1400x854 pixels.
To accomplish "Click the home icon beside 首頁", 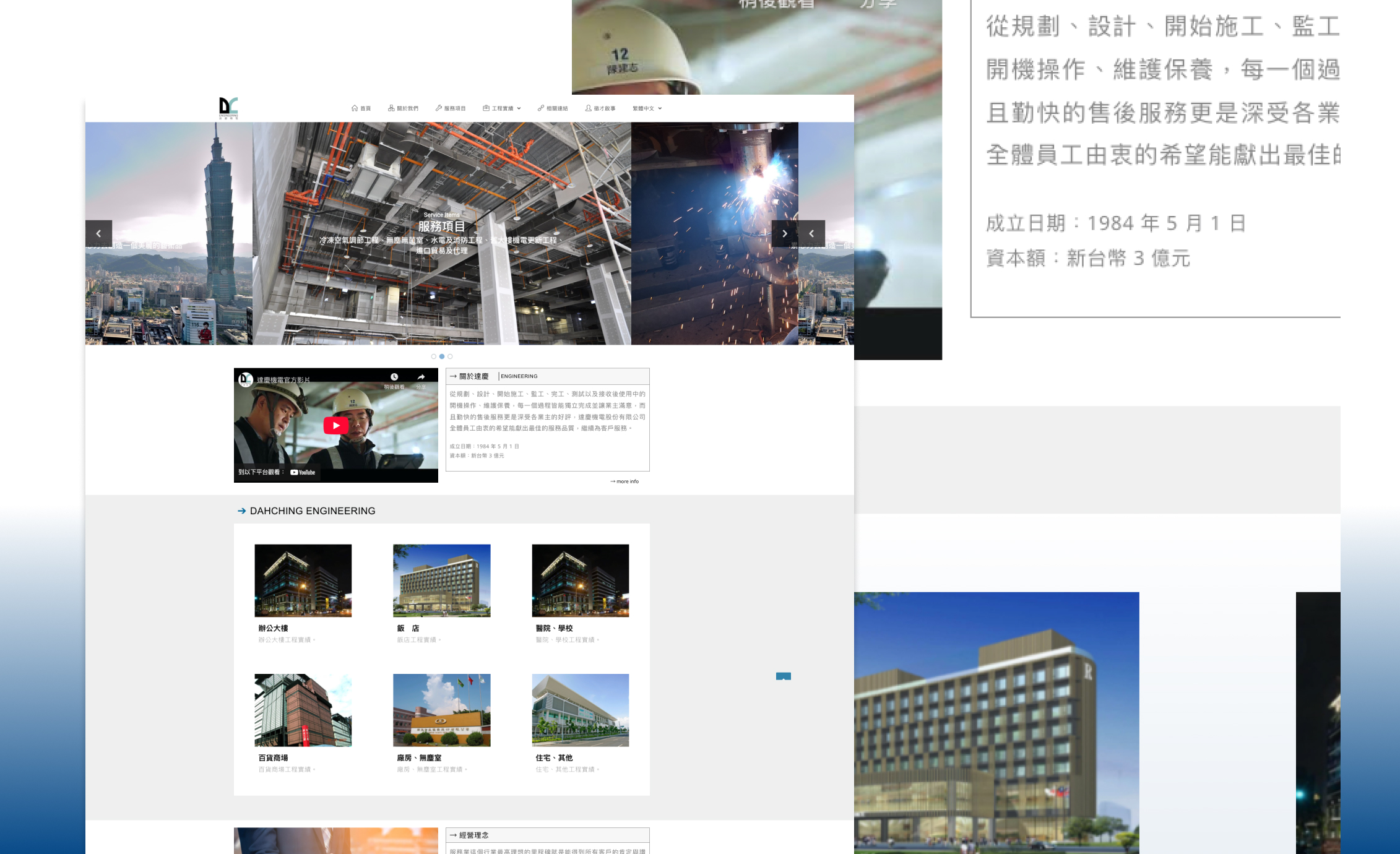I will click(355, 108).
